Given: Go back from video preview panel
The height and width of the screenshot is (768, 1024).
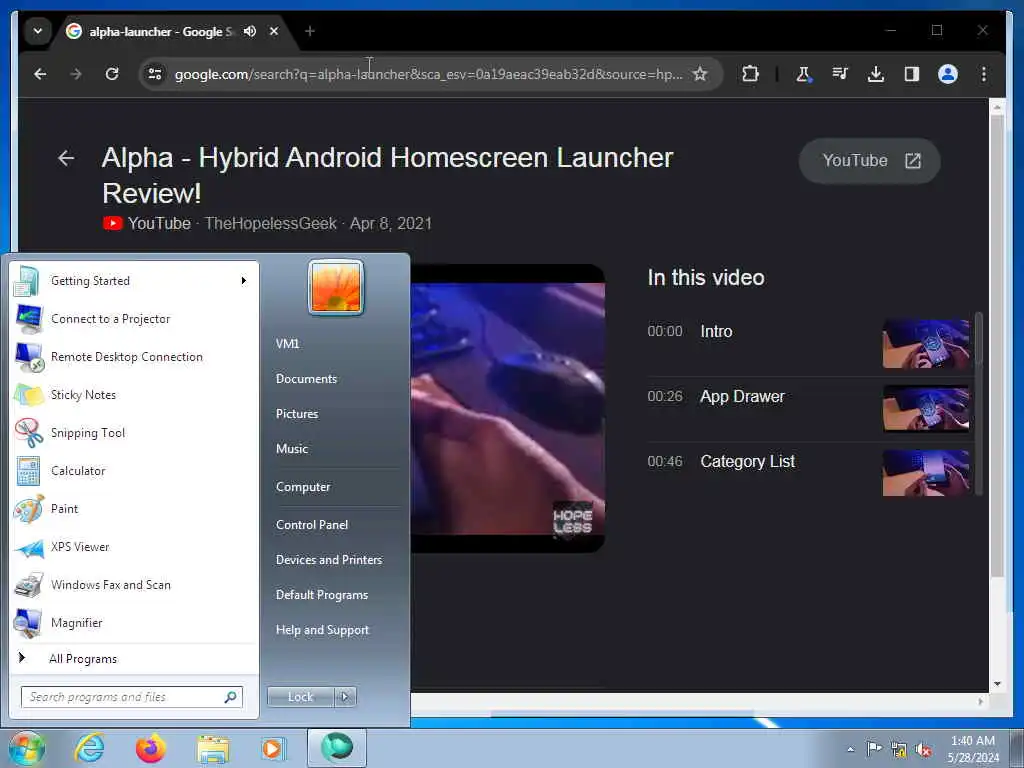Looking at the screenshot, I should 66,158.
